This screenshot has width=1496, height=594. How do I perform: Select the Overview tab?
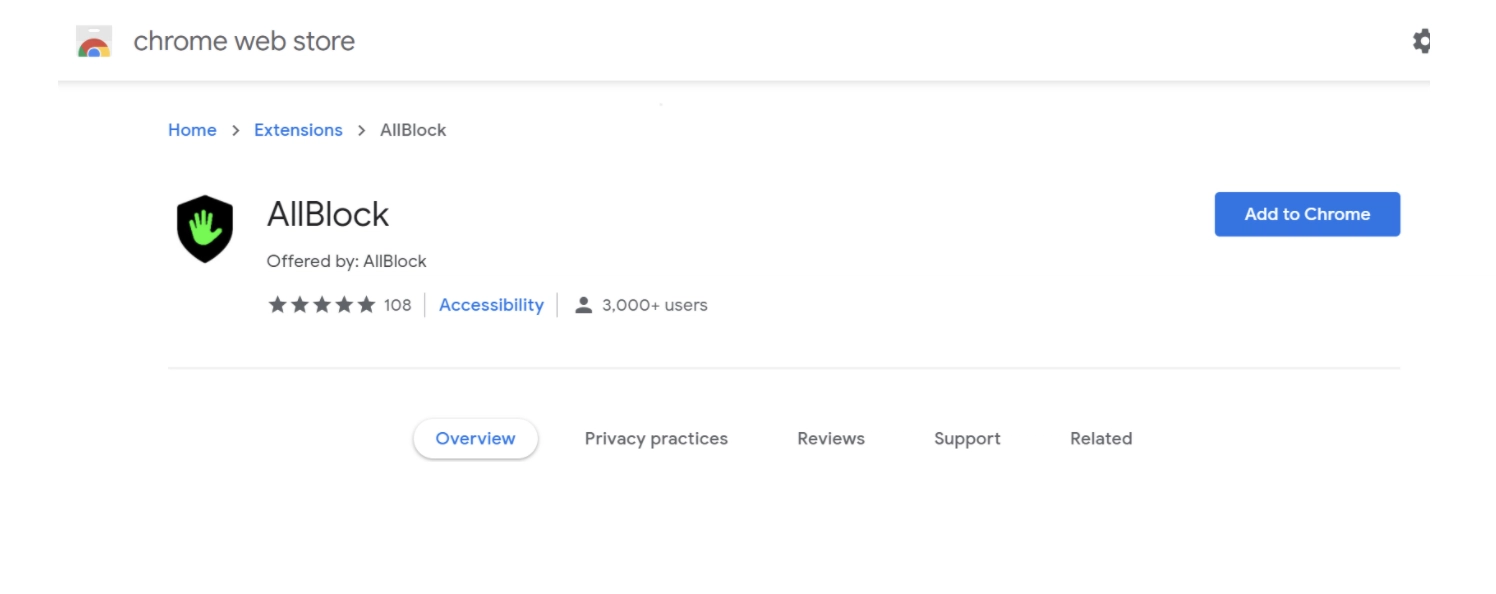476,439
